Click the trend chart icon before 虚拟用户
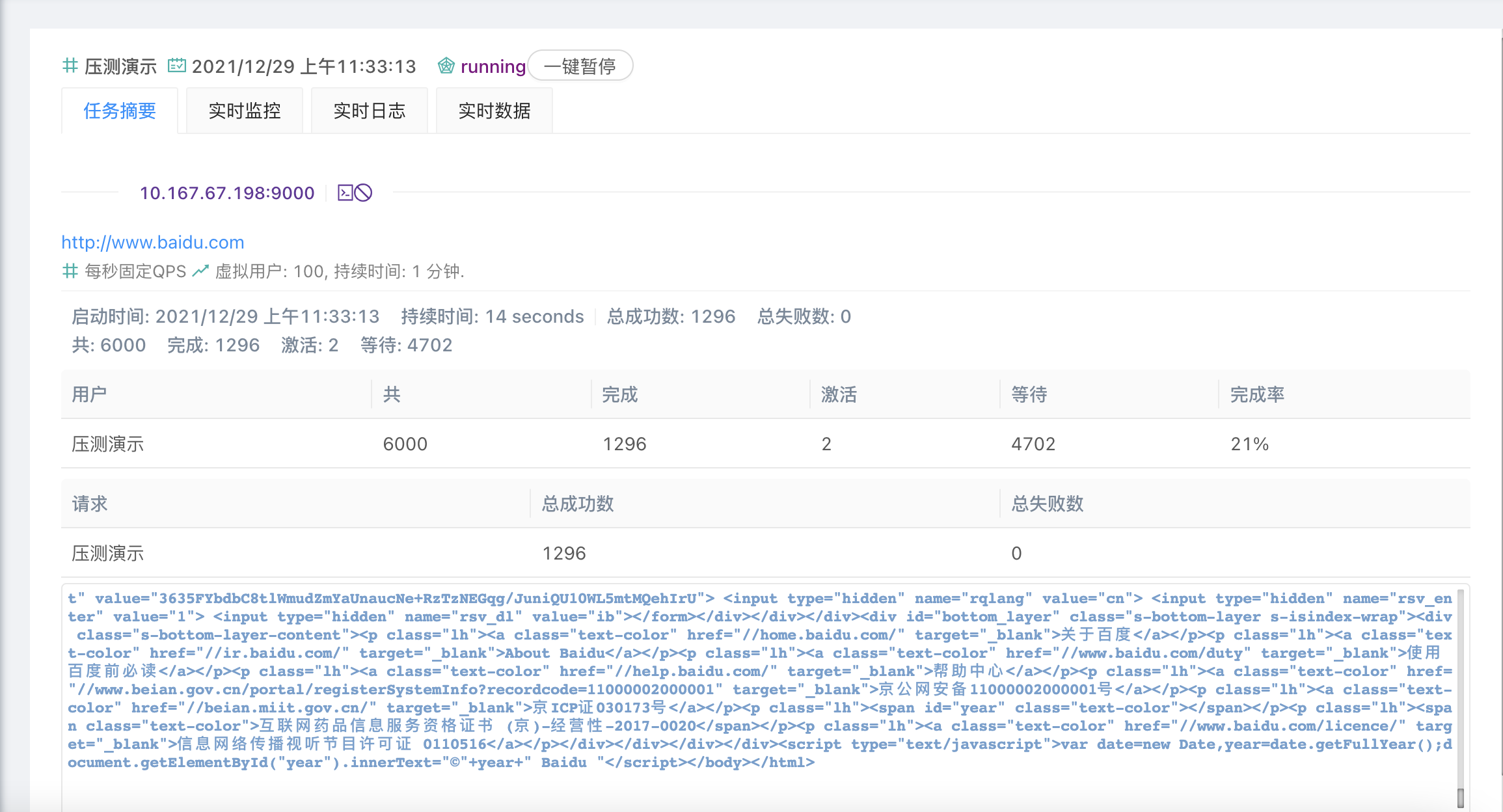 tap(200, 271)
